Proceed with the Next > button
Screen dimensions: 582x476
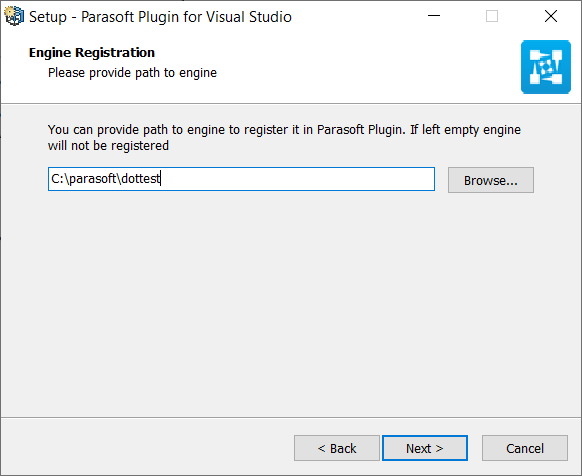coord(425,448)
